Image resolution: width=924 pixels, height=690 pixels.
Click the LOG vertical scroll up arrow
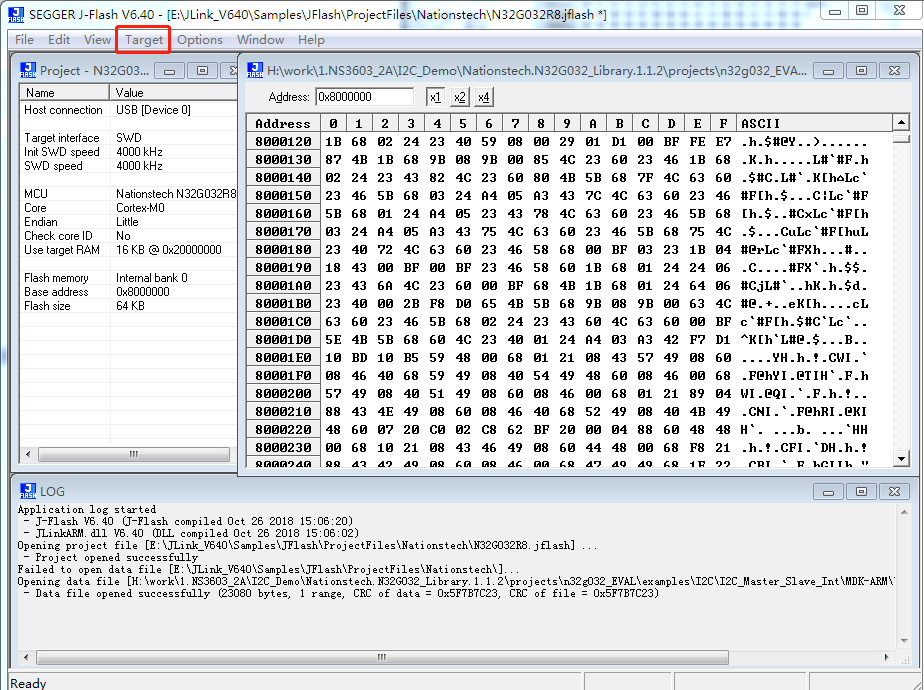904,512
